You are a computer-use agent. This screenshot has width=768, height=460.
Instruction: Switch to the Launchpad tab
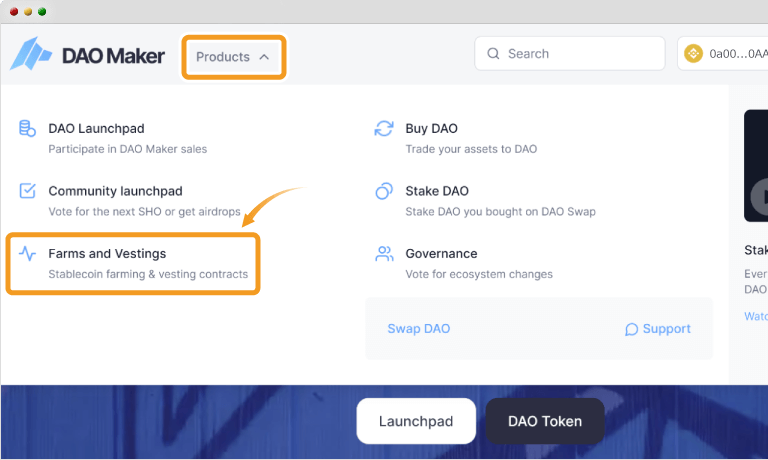(x=416, y=421)
